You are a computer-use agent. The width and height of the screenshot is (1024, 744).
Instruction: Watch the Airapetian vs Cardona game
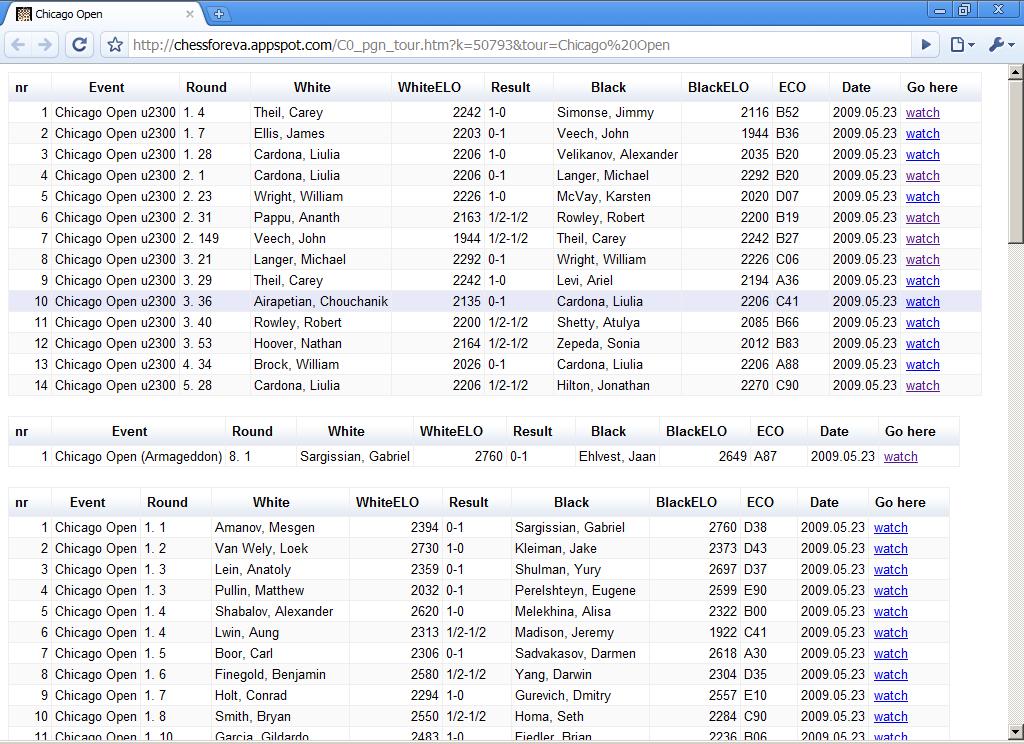tap(922, 302)
